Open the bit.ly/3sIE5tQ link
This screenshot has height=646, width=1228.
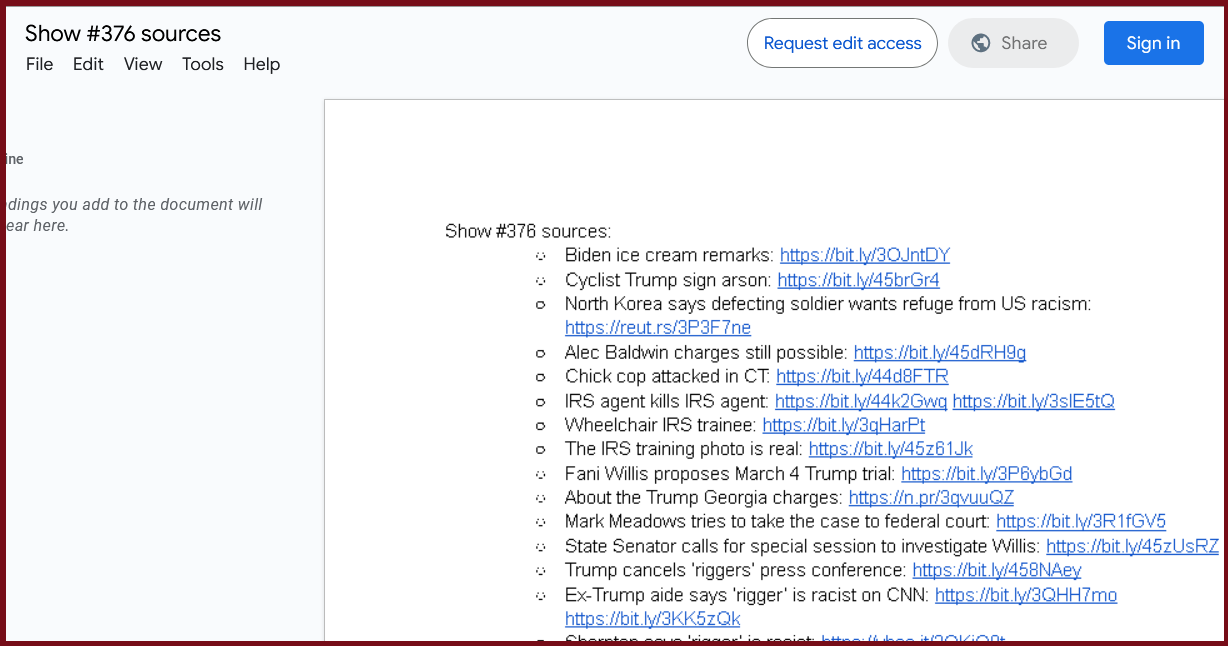pyautogui.click(x=1034, y=401)
